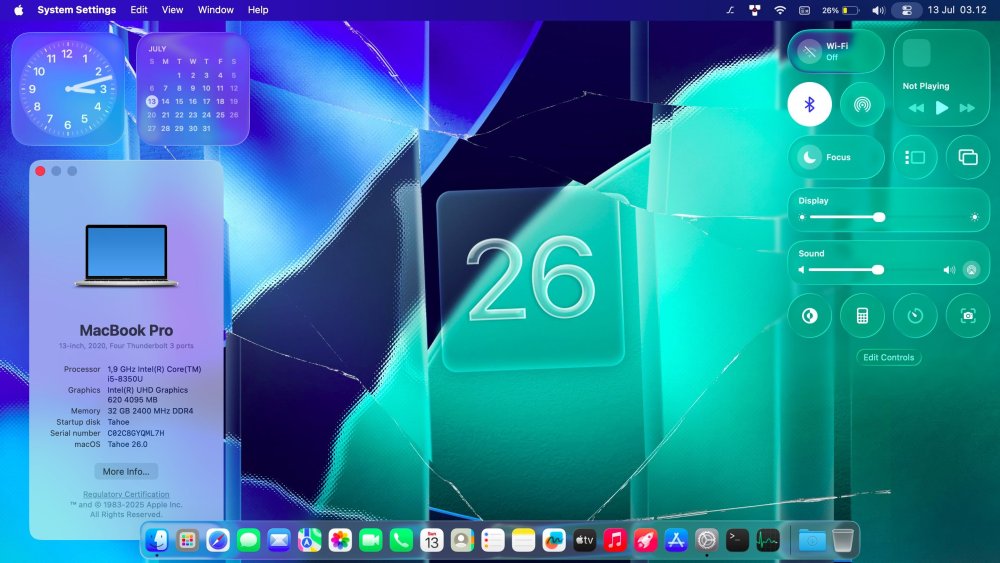Screen dimensions: 1000x563
Task: Toggle Dark Mode appearance control
Action: [x=809, y=316]
